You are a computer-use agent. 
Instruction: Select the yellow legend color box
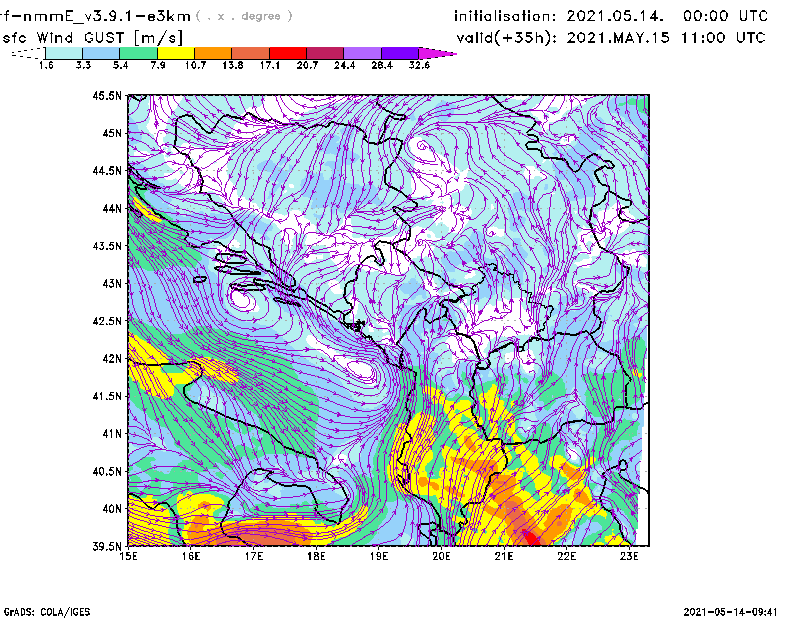coord(176,53)
